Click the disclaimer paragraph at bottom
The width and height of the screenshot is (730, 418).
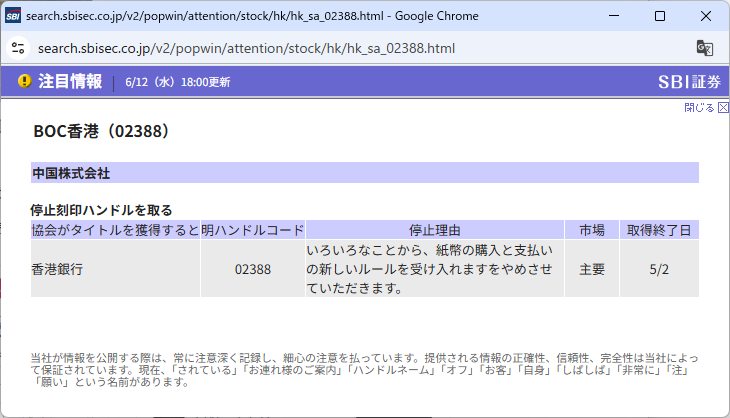pos(365,370)
